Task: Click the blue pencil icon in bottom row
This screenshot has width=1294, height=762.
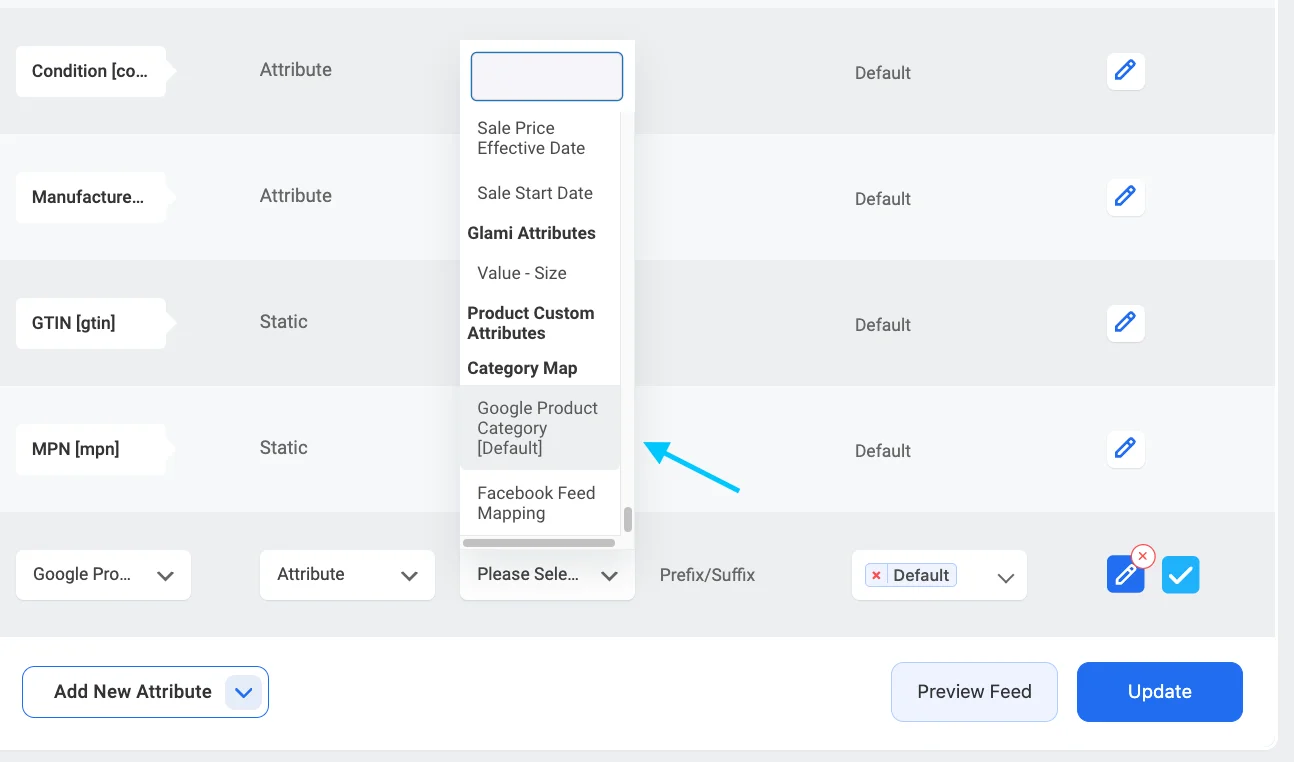Action: (x=1125, y=575)
